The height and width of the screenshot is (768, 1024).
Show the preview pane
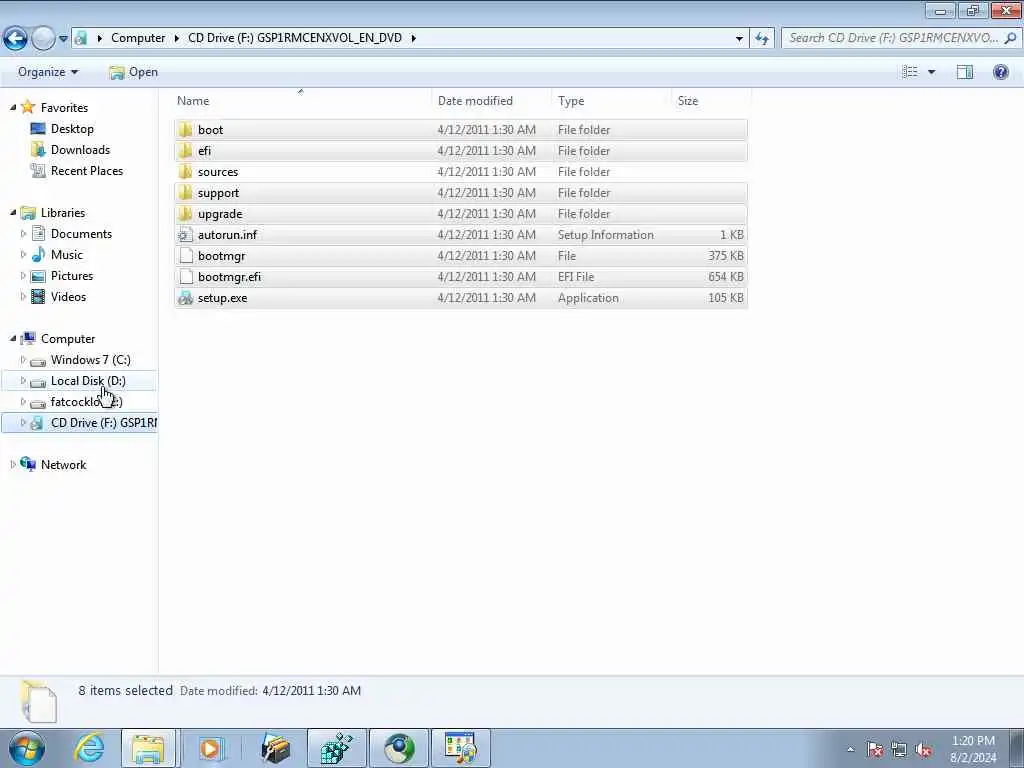(965, 72)
